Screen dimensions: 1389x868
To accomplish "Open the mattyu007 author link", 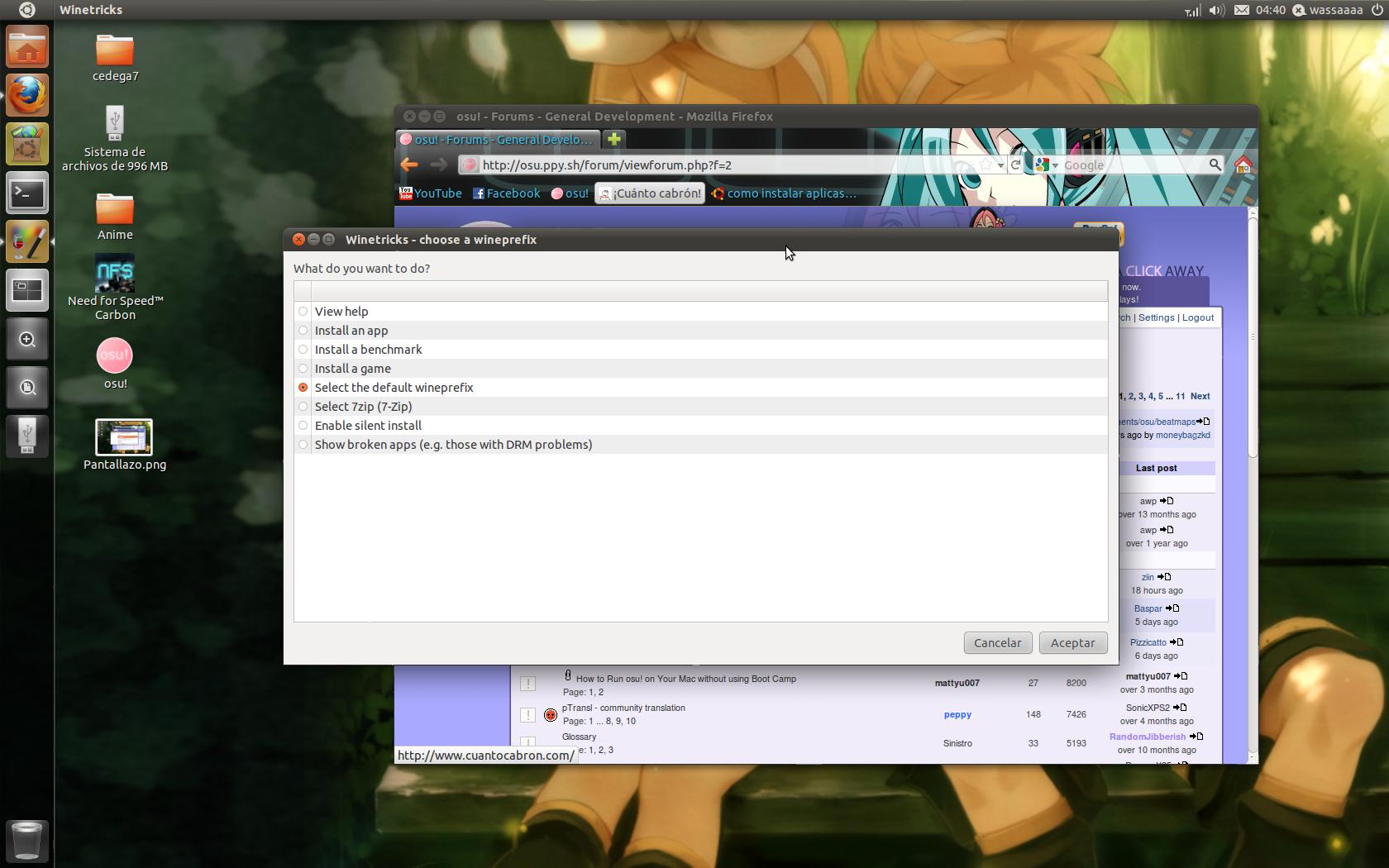I will click(x=957, y=683).
